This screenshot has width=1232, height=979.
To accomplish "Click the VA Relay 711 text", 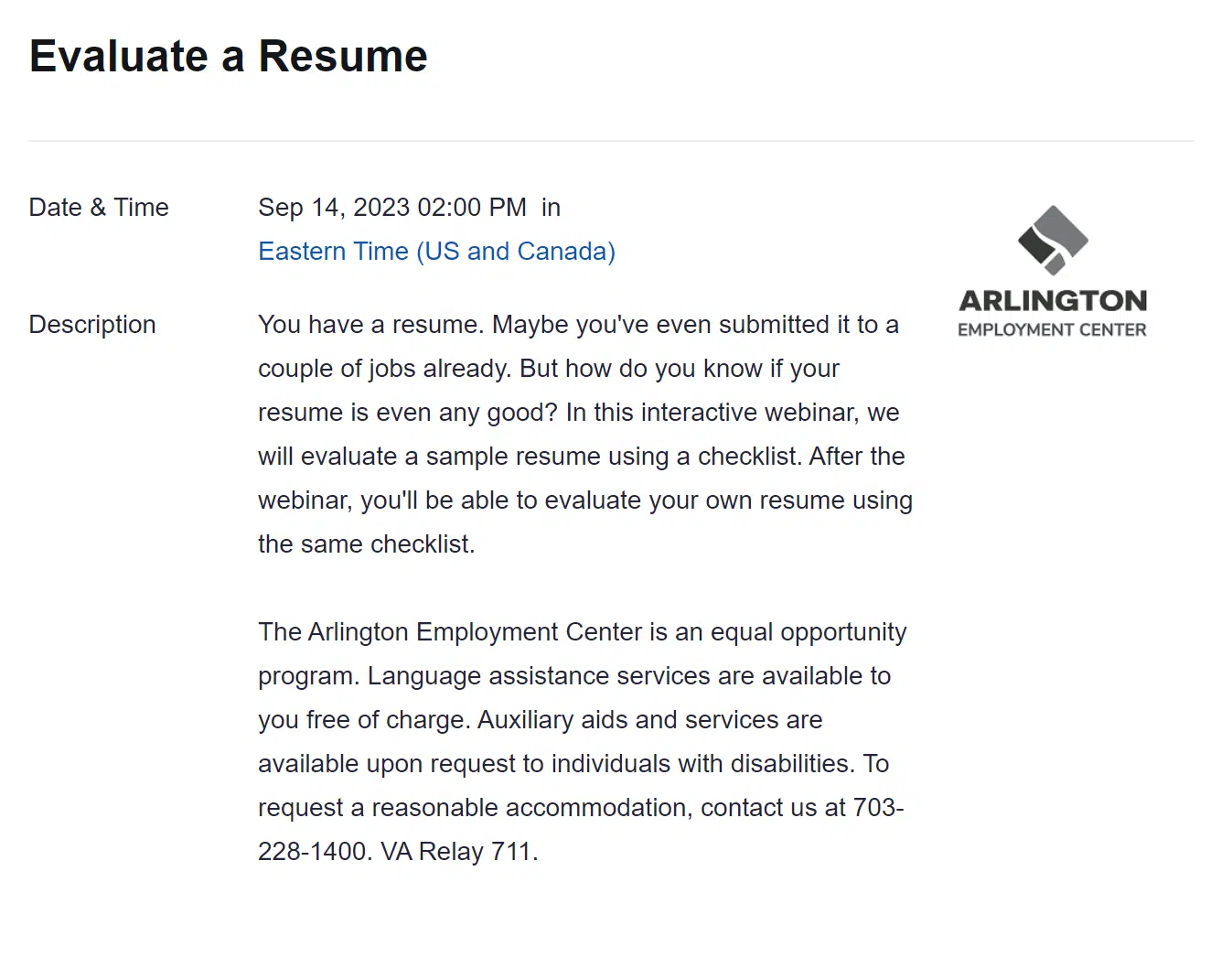I will (459, 852).
